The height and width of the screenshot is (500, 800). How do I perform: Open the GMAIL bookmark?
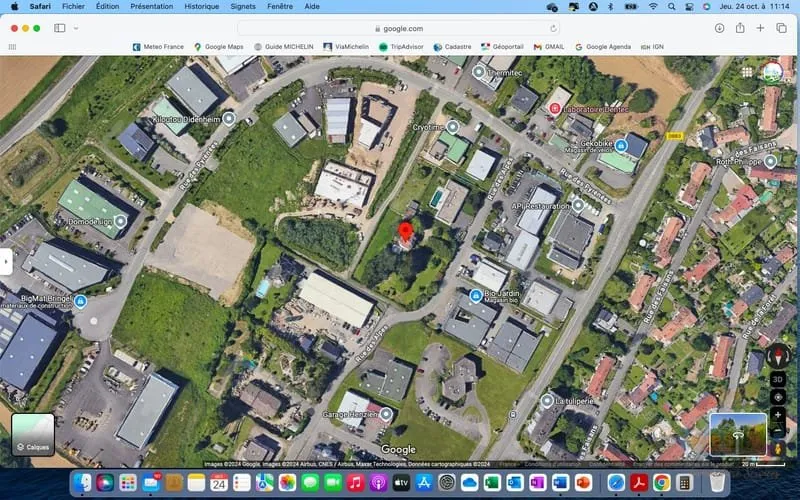tap(548, 46)
